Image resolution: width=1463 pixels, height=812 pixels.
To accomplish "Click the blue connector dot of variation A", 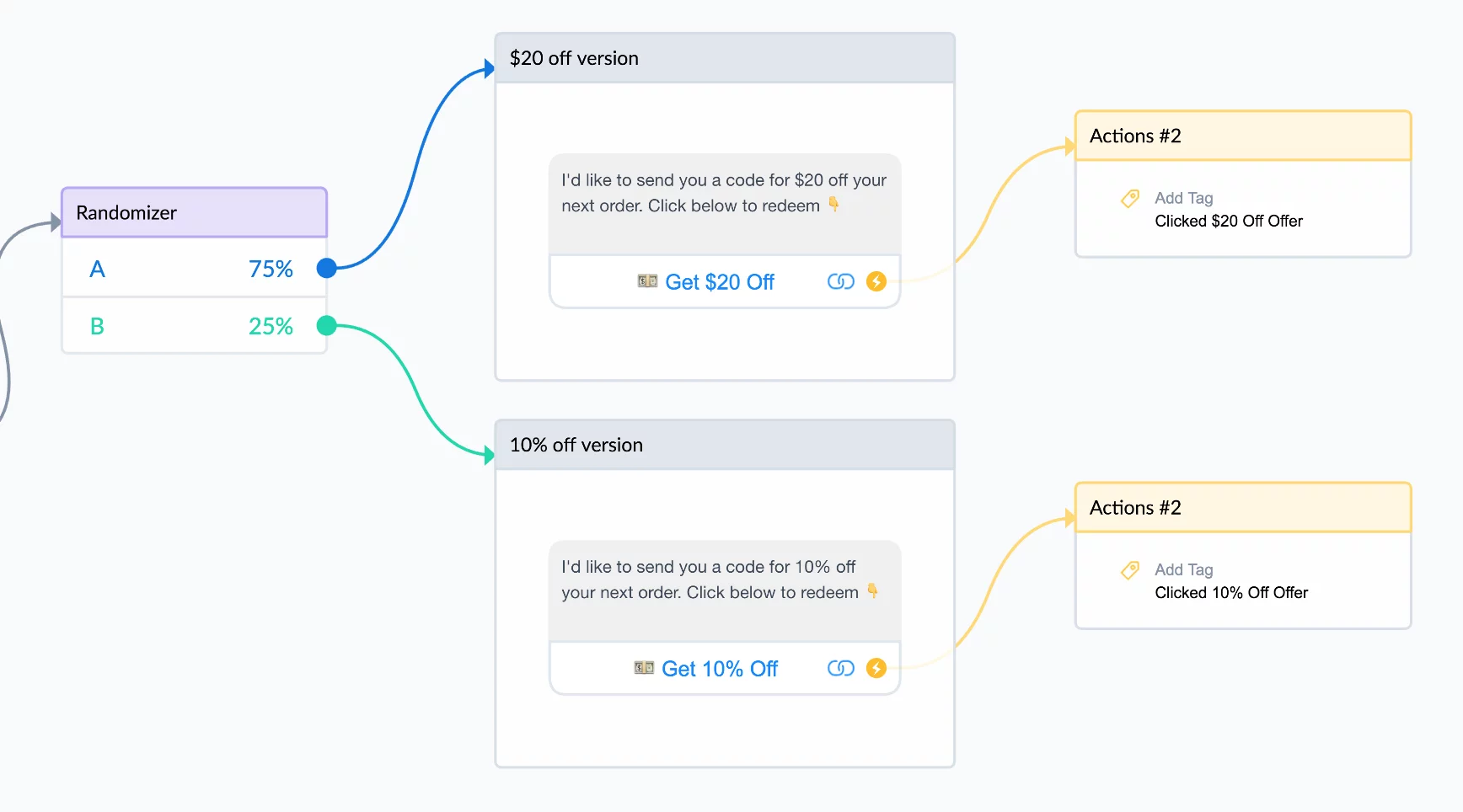I will tap(327, 268).
